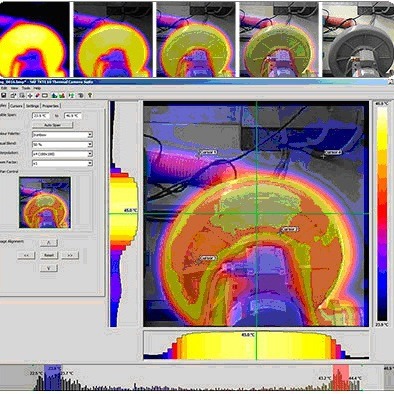Select the rectangle area tool icon
394x394 pixels.
coord(45,95)
